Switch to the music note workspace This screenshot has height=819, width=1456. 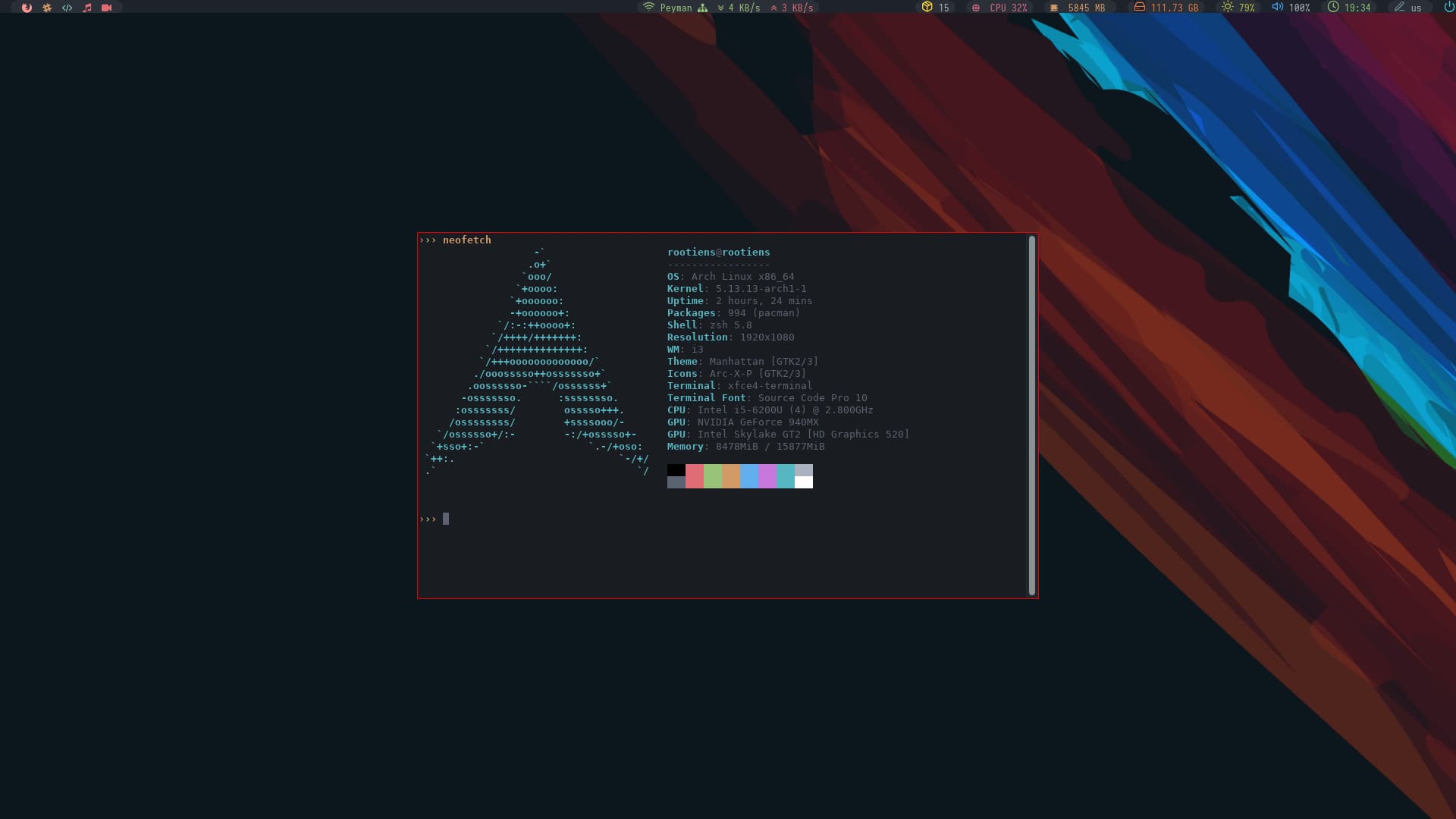click(87, 8)
